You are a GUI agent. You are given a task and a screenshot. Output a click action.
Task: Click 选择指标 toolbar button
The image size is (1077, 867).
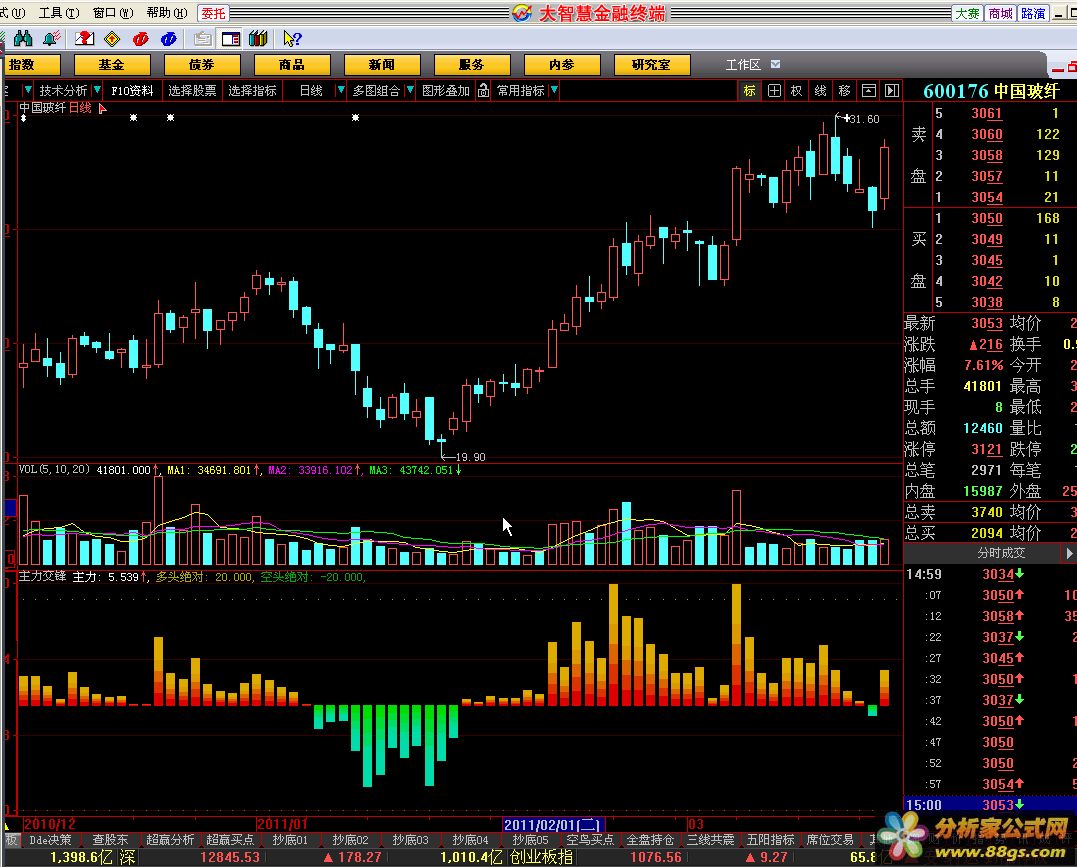(x=252, y=91)
